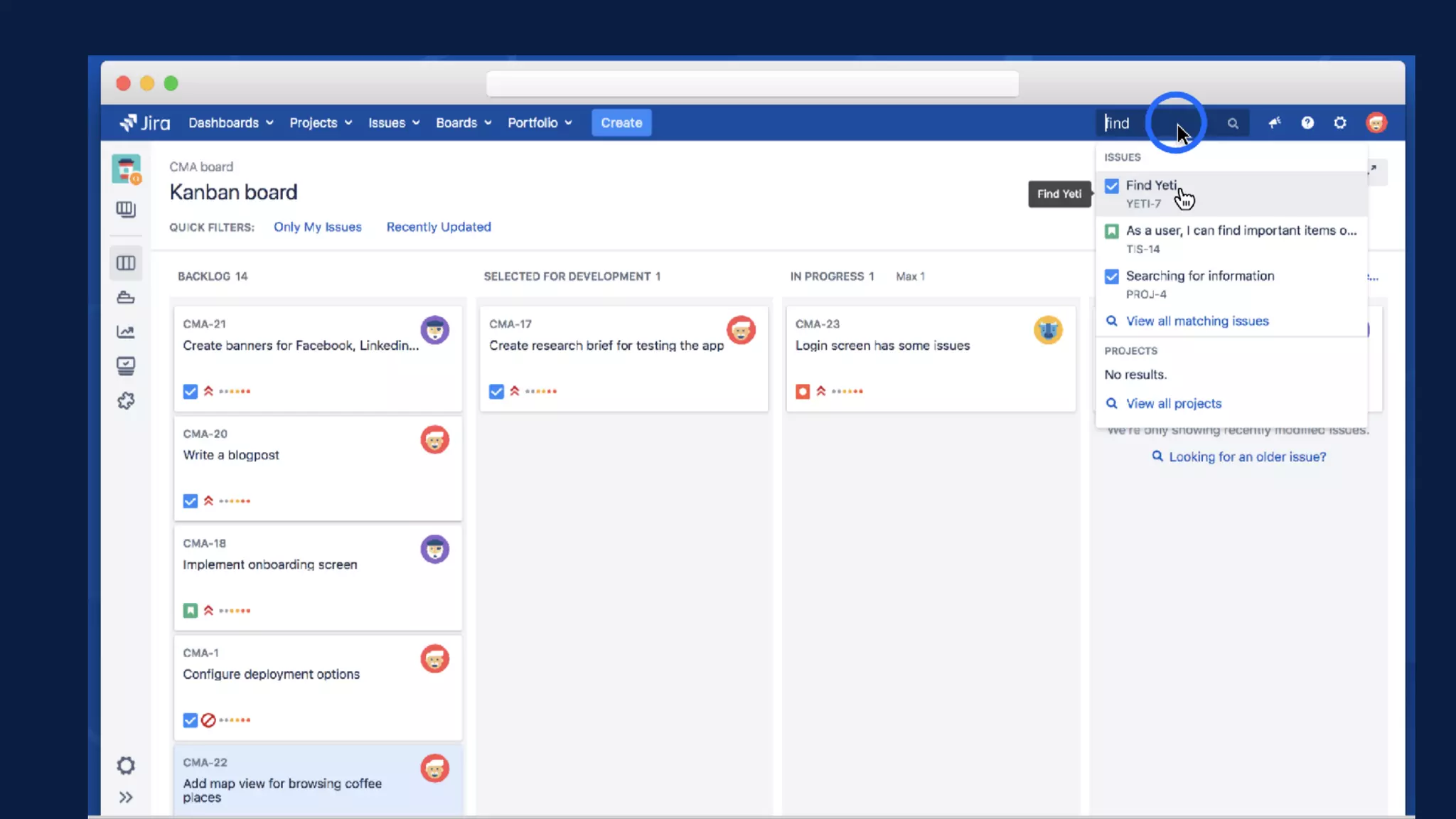Image resolution: width=1456 pixels, height=819 pixels.
Task: Open the feedback megaphone icon
Action: point(1275,123)
